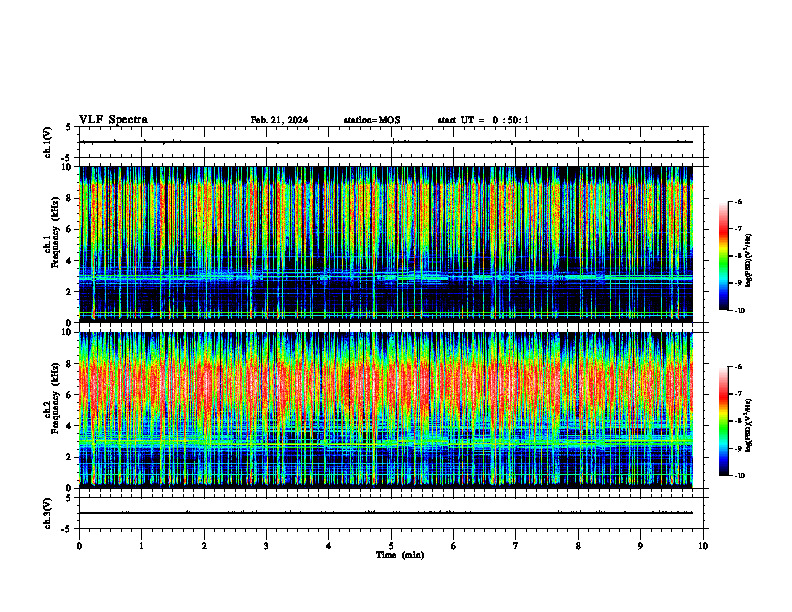
Task: Click the ch.1 spectrogram's "6" kHz tick label
Action: (70, 229)
